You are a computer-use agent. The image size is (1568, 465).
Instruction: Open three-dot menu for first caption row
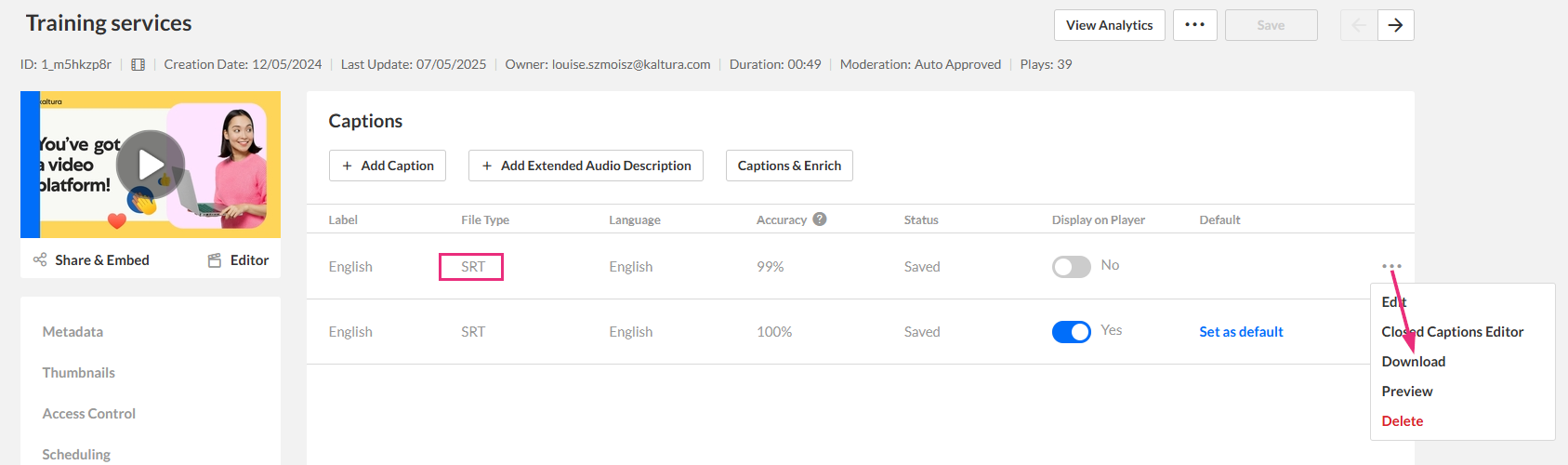coord(1391,266)
